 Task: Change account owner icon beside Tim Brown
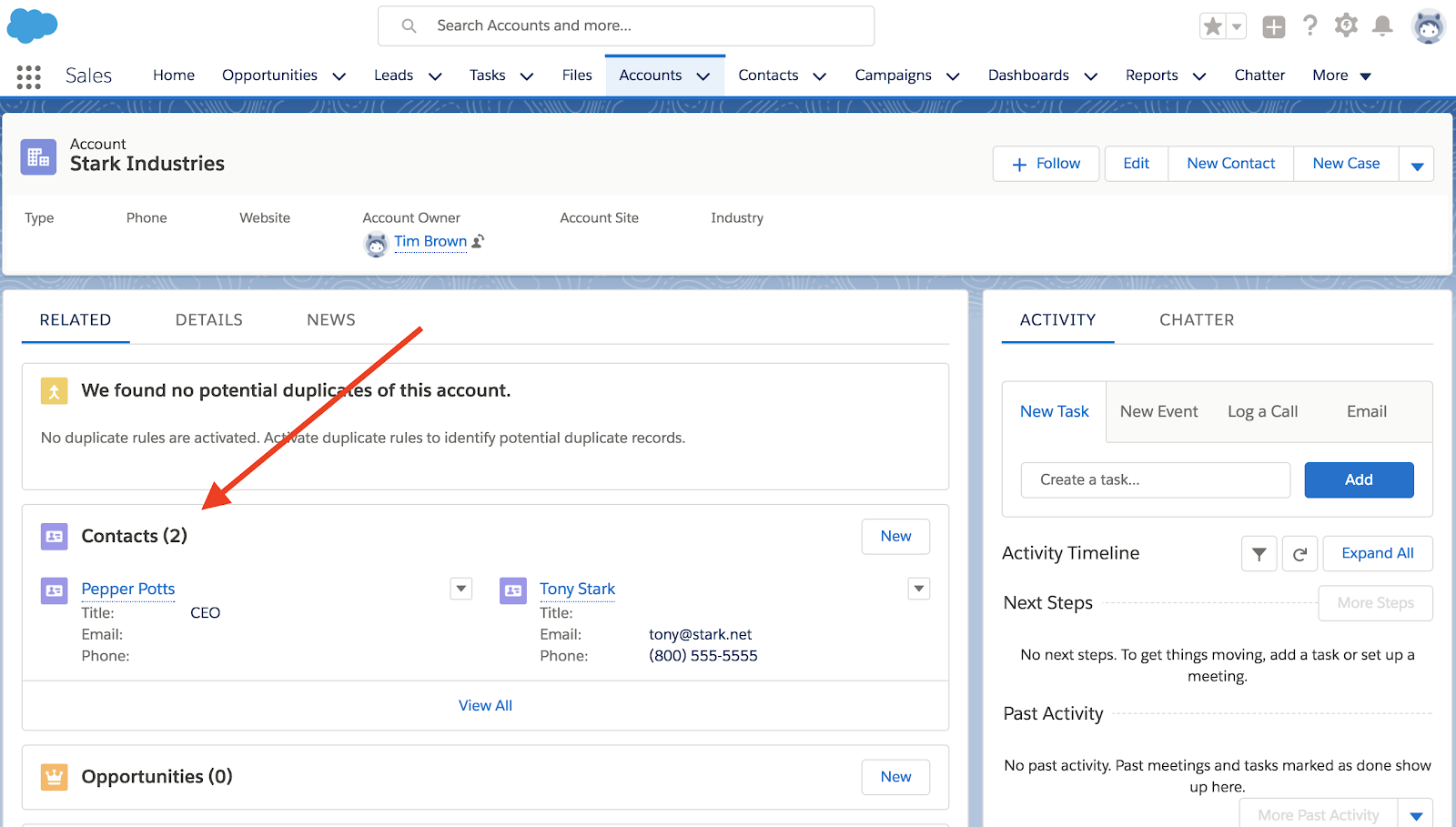click(x=478, y=241)
